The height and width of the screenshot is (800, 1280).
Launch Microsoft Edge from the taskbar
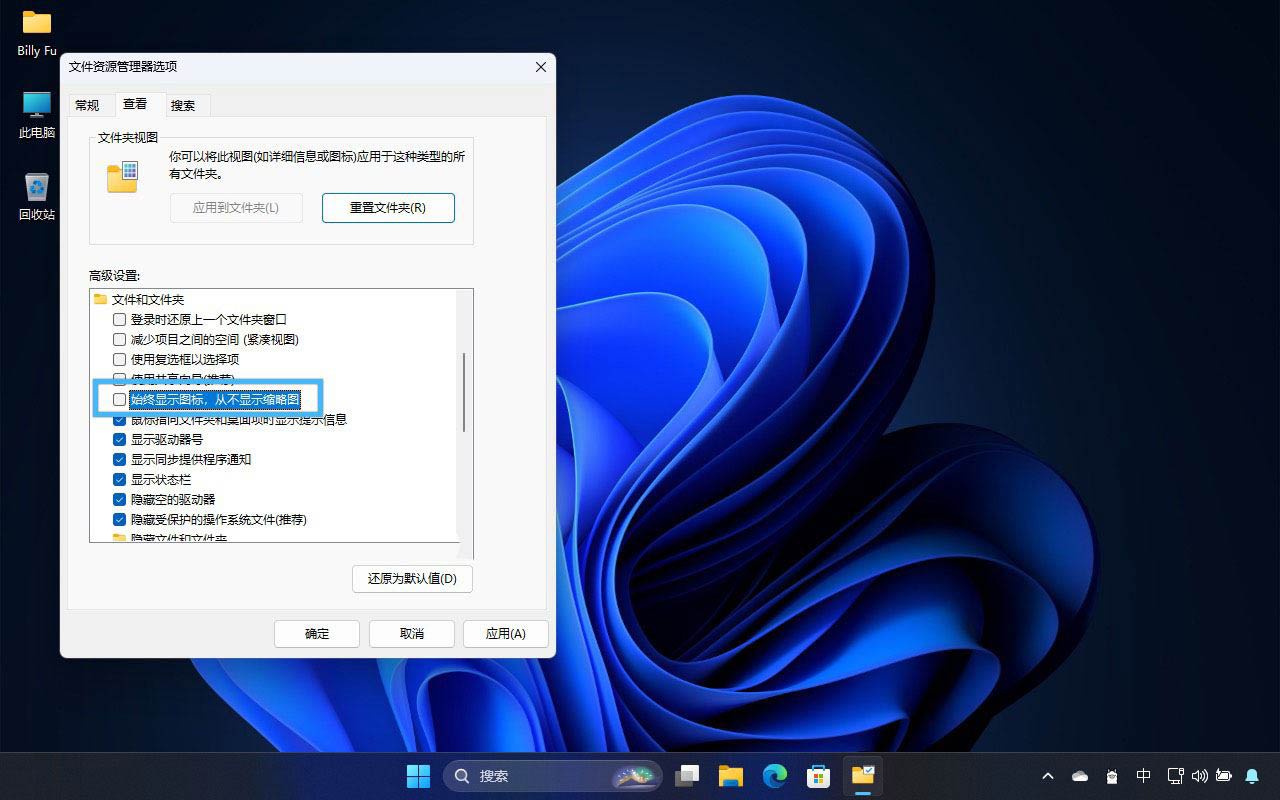click(774, 776)
